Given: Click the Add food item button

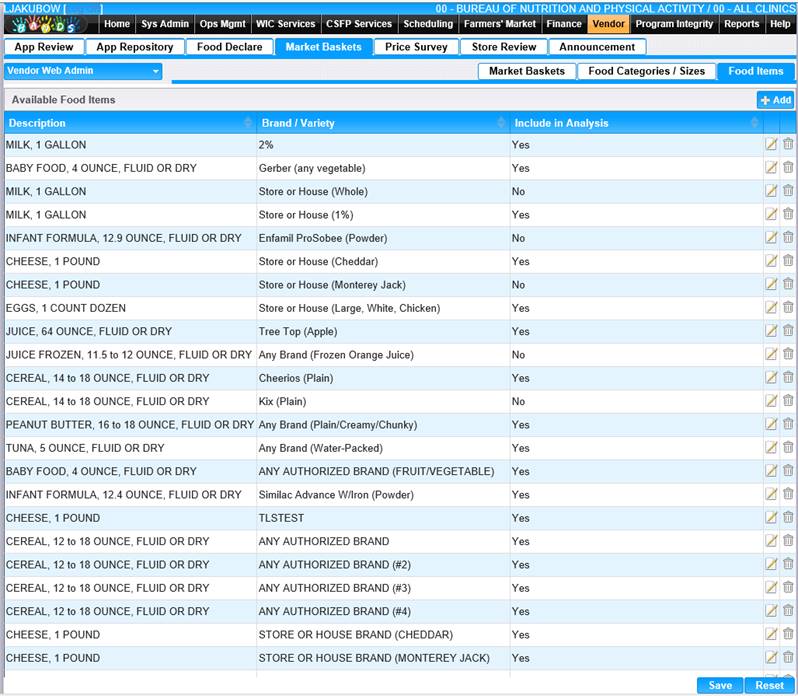Looking at the screenshot, I should [775, 100].
